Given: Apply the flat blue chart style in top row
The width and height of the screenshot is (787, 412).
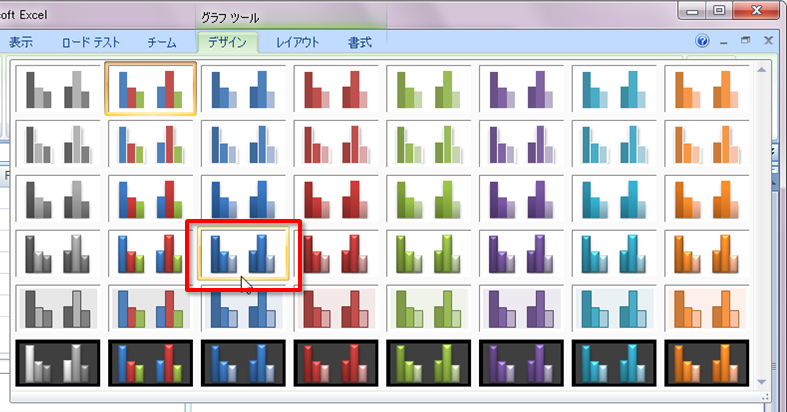Looking at the screenshot, I should click(x=243, y=89).
